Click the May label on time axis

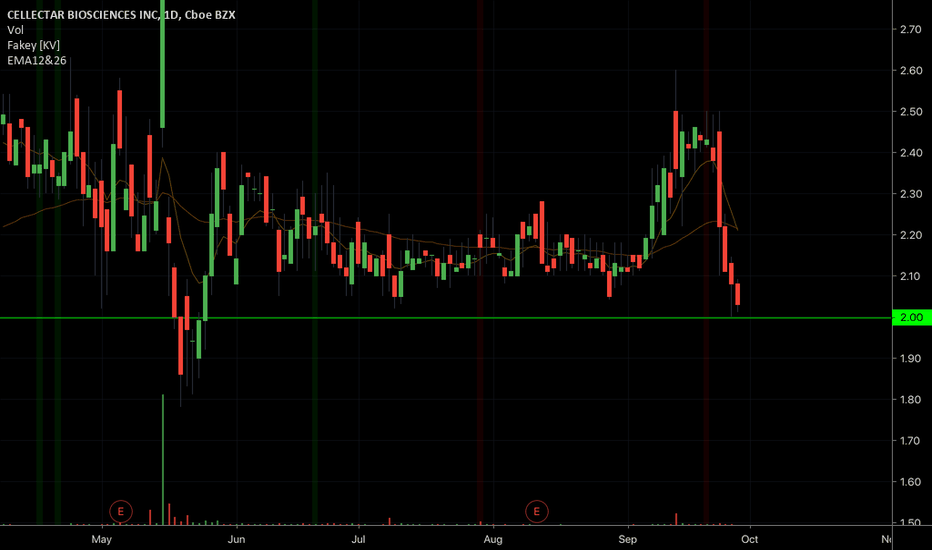click(102, 539)
